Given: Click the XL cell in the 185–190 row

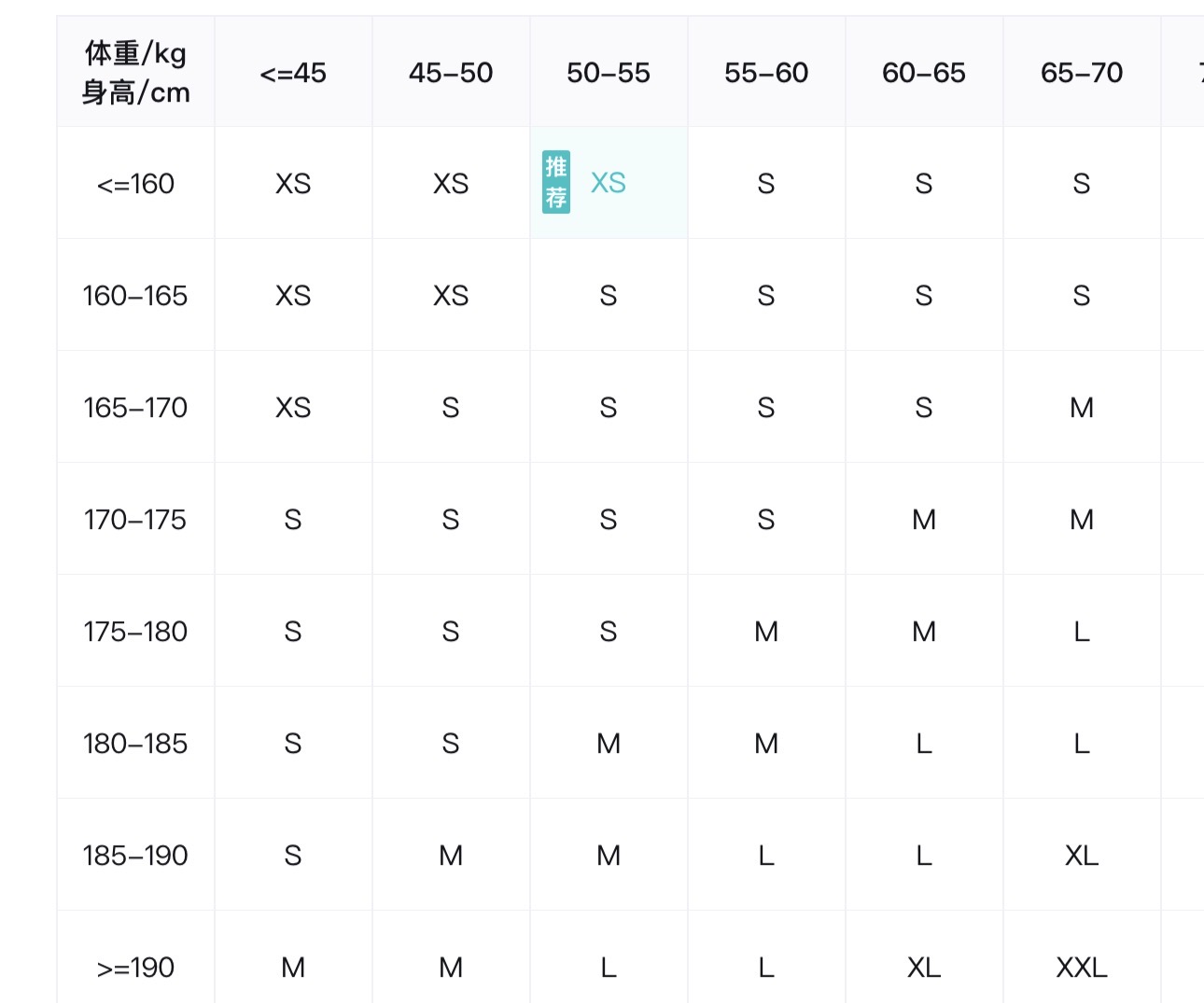Looking at the screenshot, I should point(1082,856).
